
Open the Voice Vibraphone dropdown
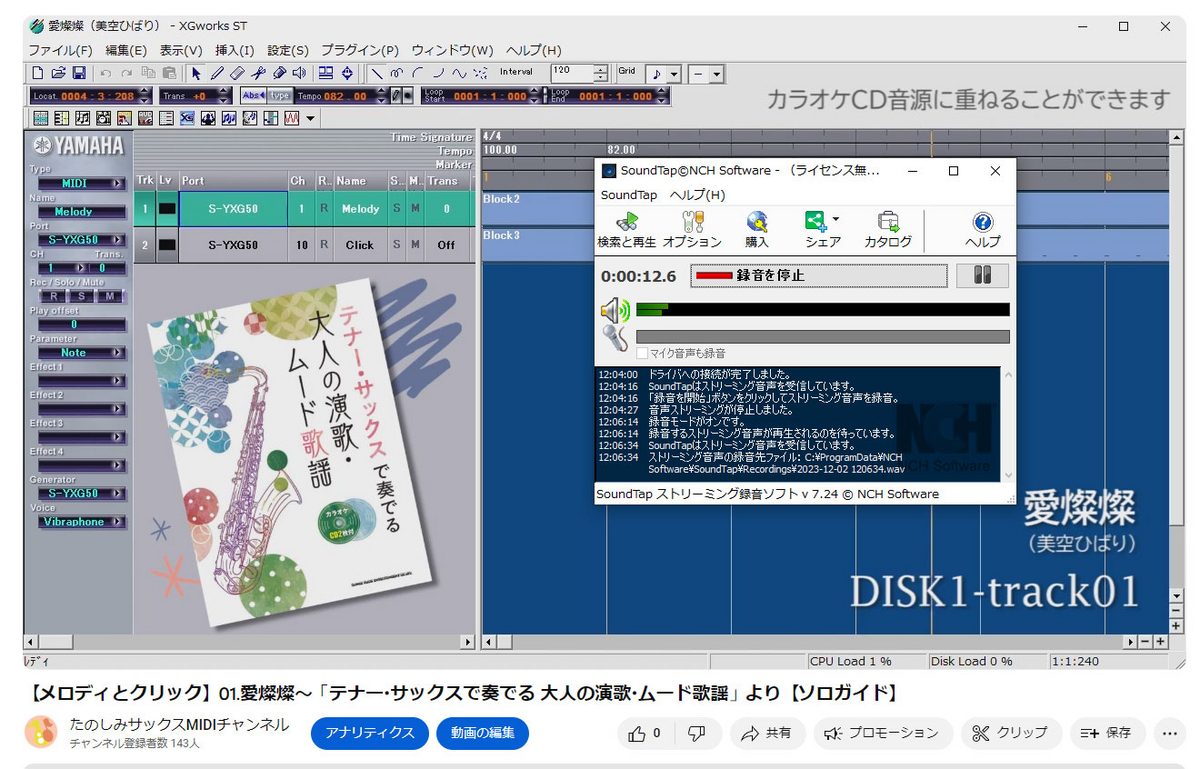click(81, 521)
